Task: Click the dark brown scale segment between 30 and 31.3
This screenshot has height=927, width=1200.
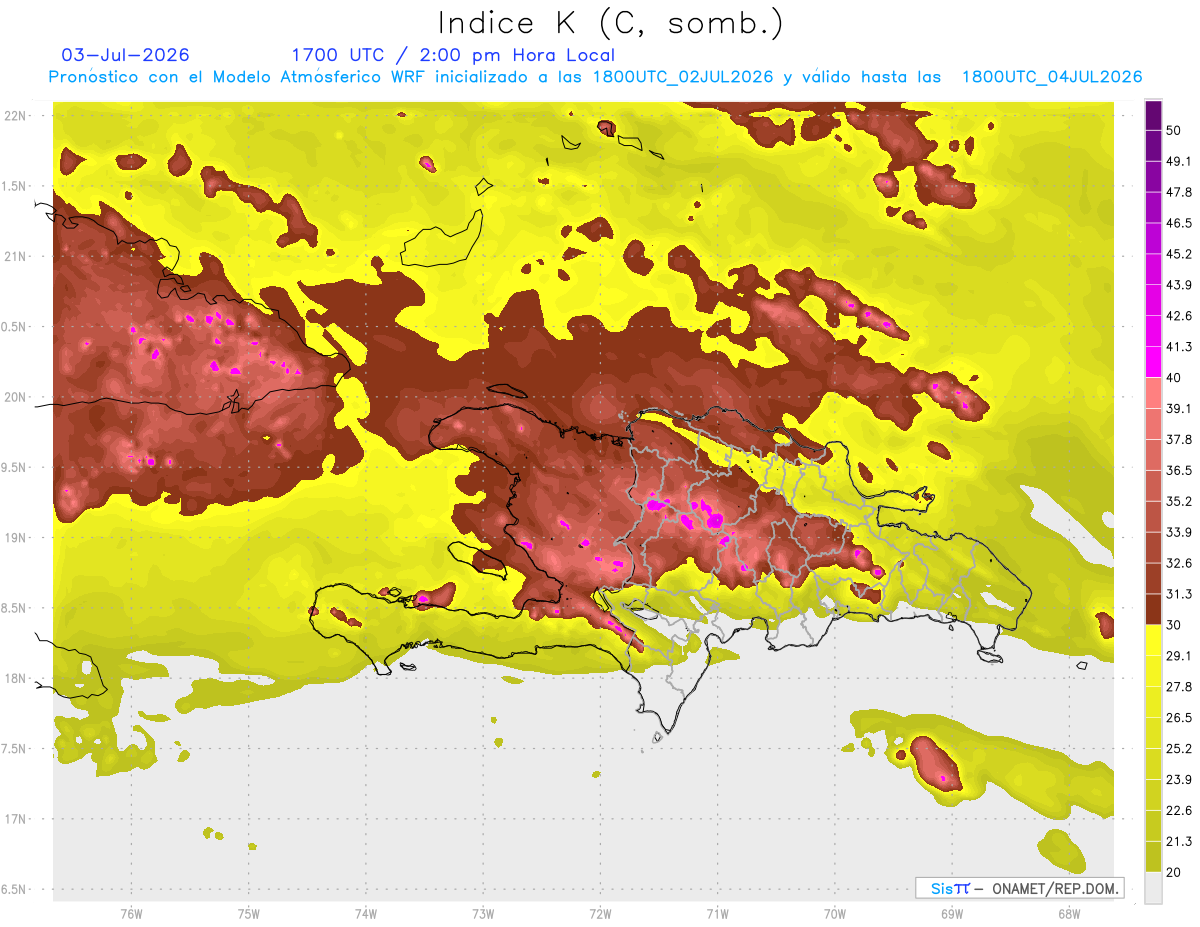Action: 1153,609
